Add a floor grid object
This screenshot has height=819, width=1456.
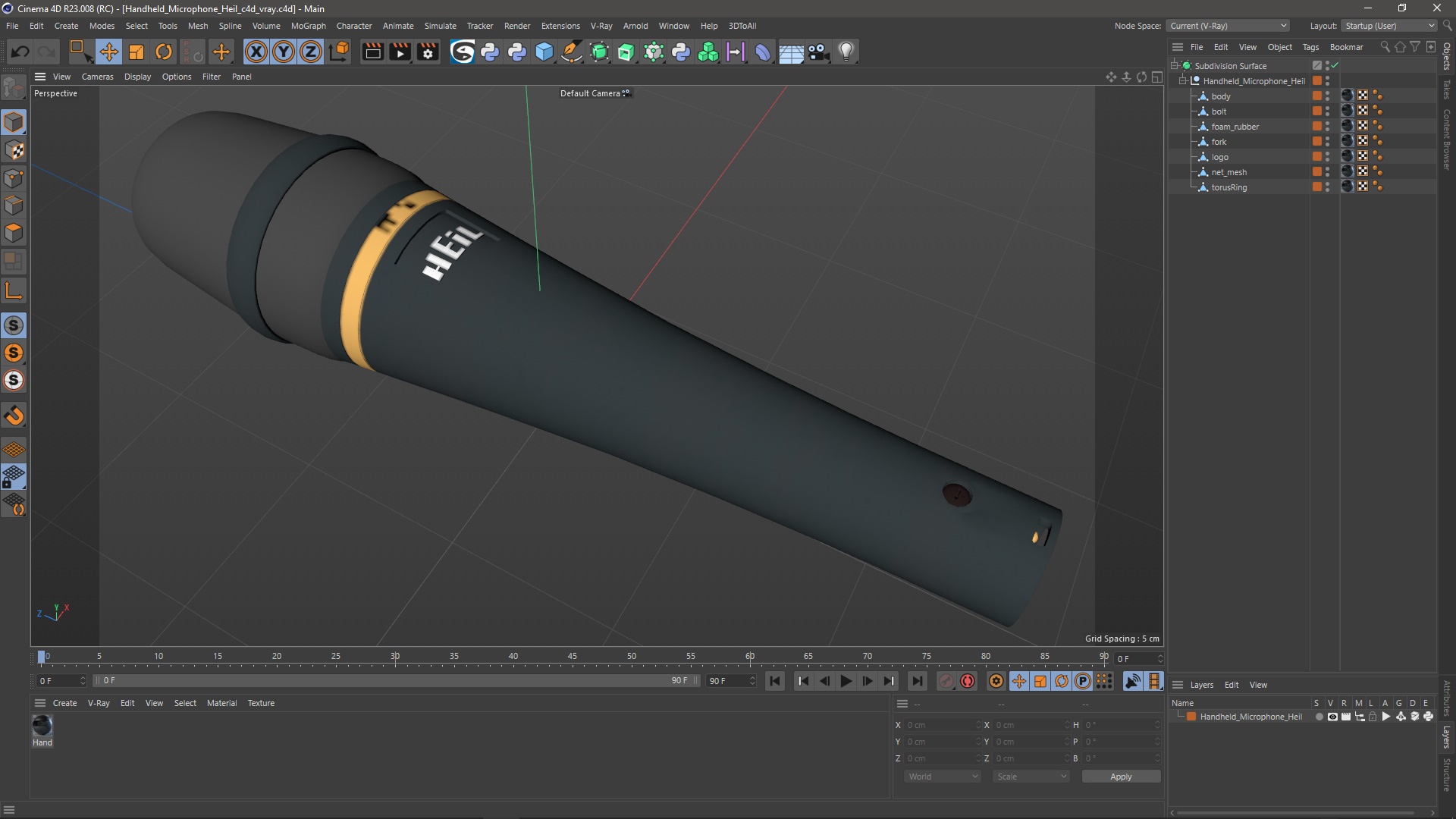tap(791, 52)
